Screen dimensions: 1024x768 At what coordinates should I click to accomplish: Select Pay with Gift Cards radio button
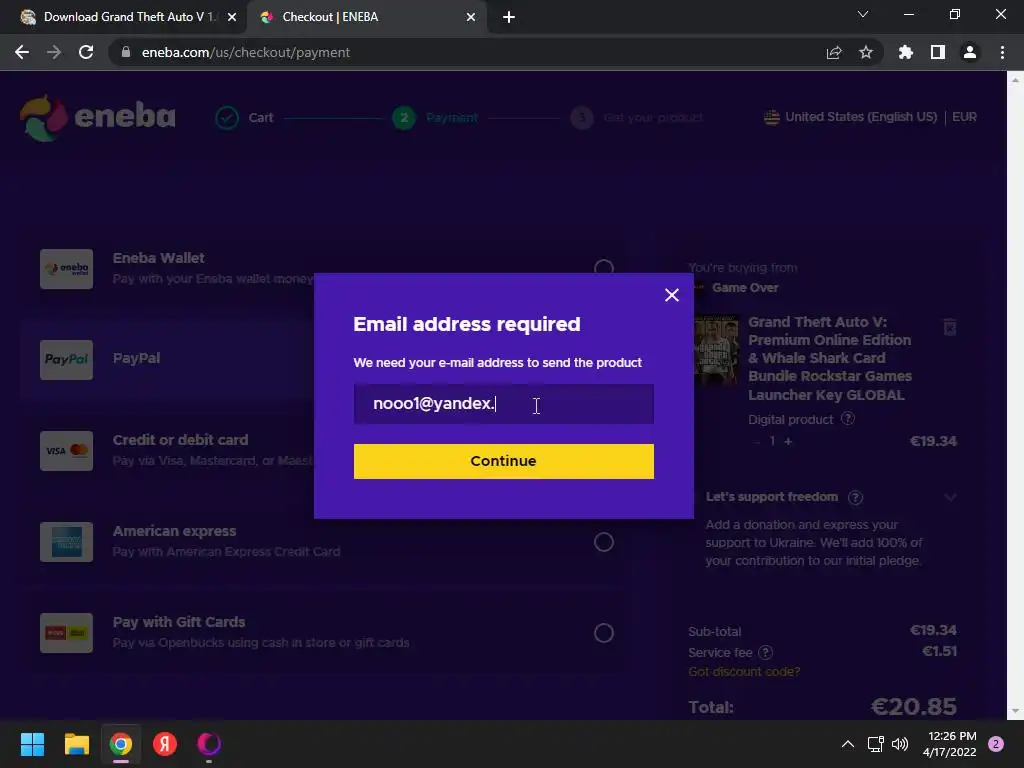point(603,633)
